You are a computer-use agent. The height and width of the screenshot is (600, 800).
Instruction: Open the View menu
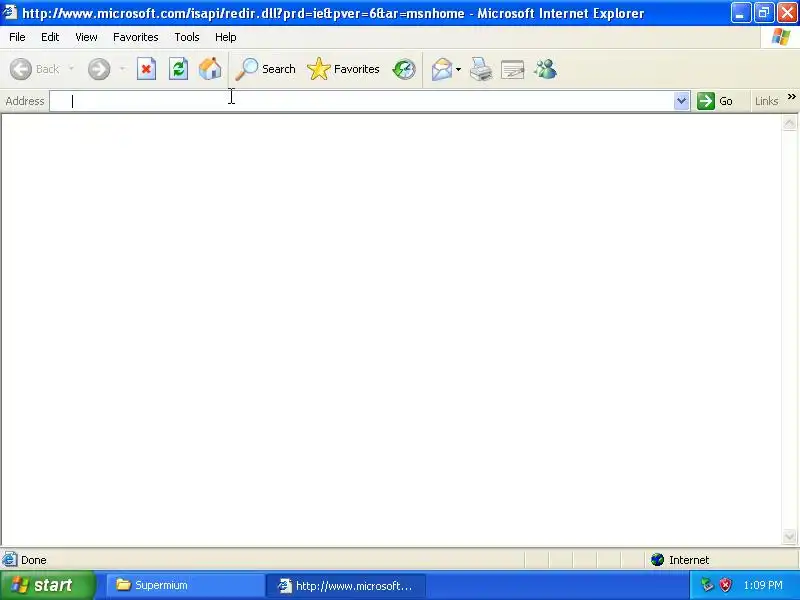click(x=86, y=37)
